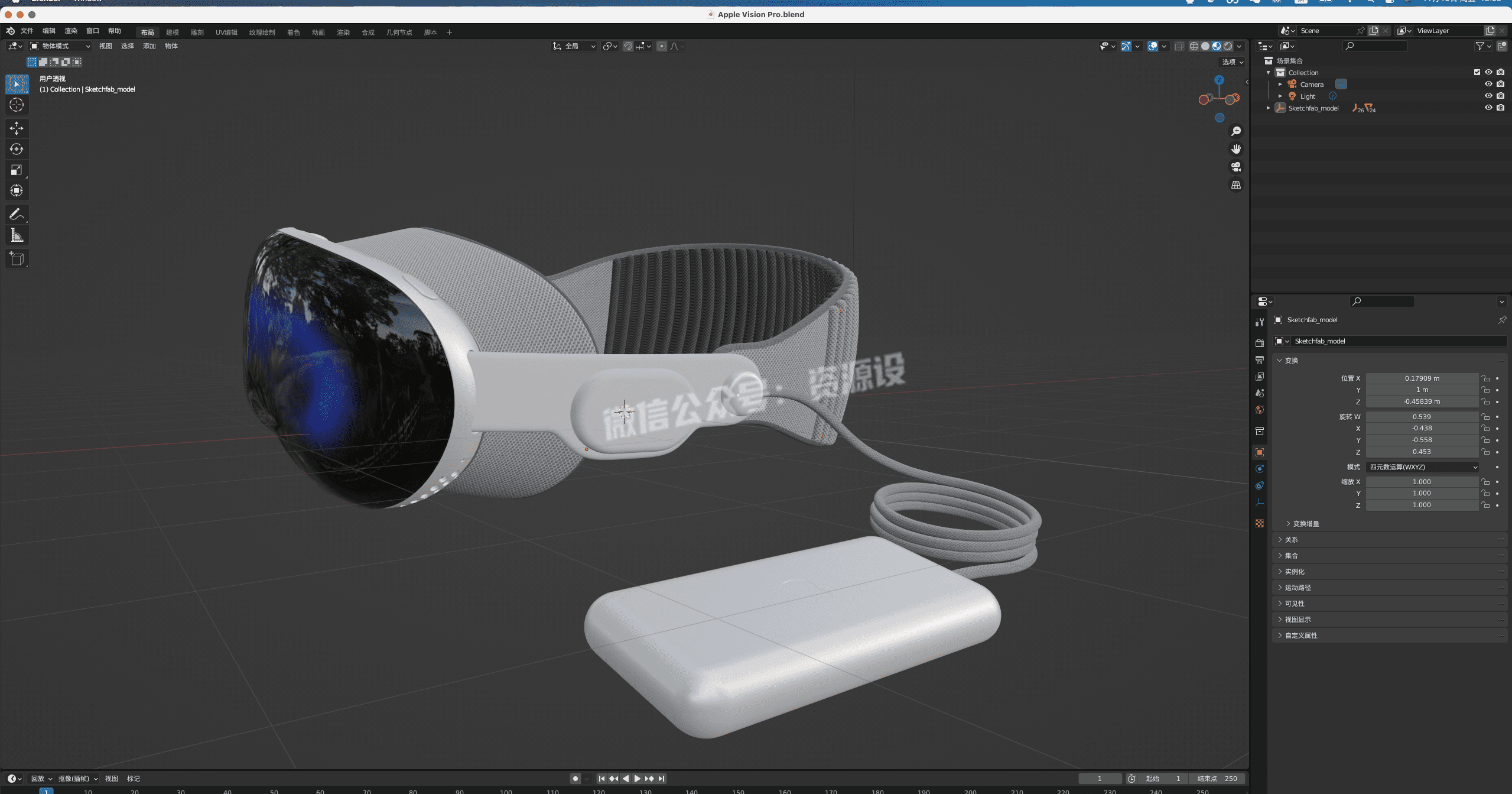Switch to the 建模 workspace tab
This screenshot has height=794, width=1512.
(173, 33)
